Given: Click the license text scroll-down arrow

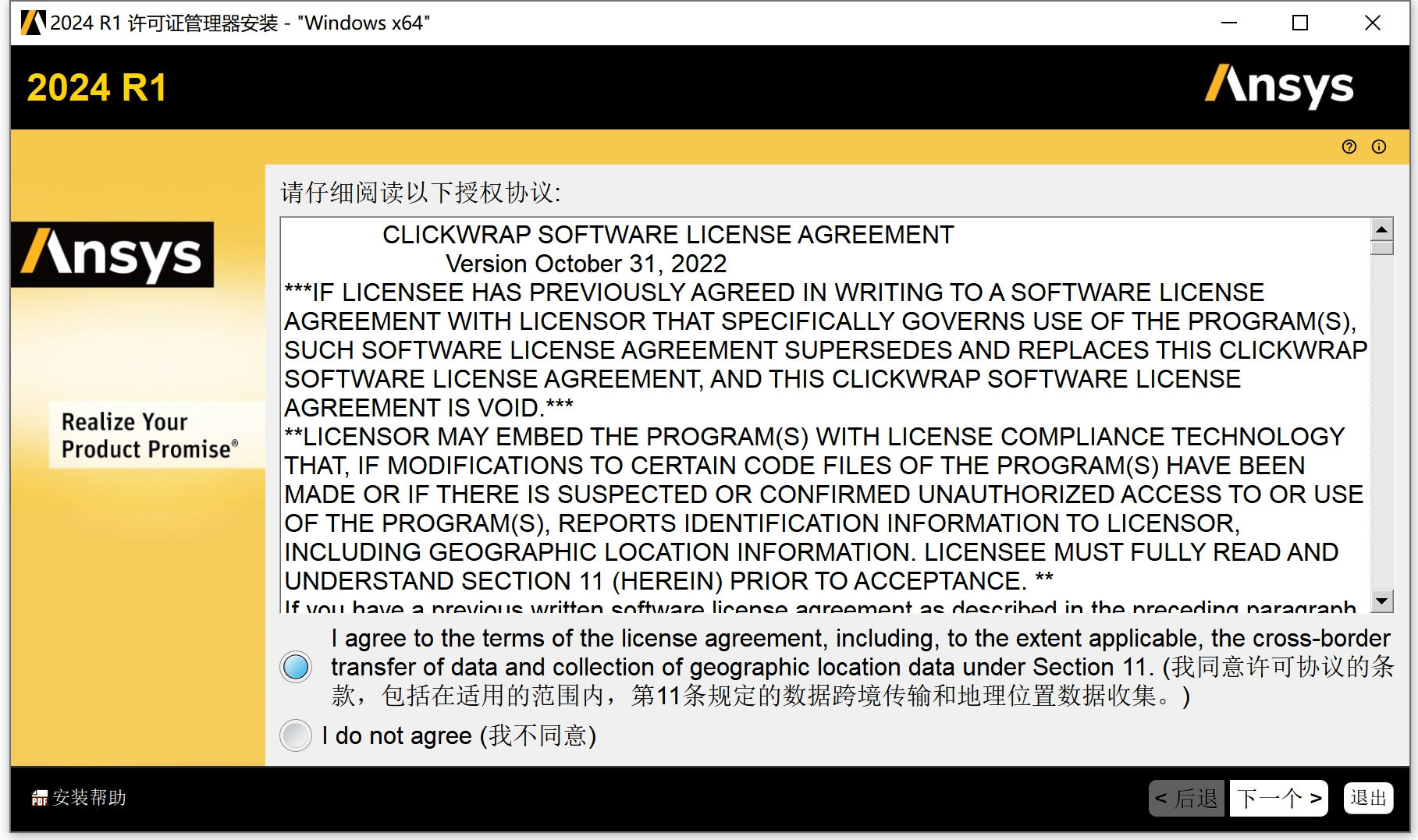Looking at the screenshot, I should tap(1381, 601).
